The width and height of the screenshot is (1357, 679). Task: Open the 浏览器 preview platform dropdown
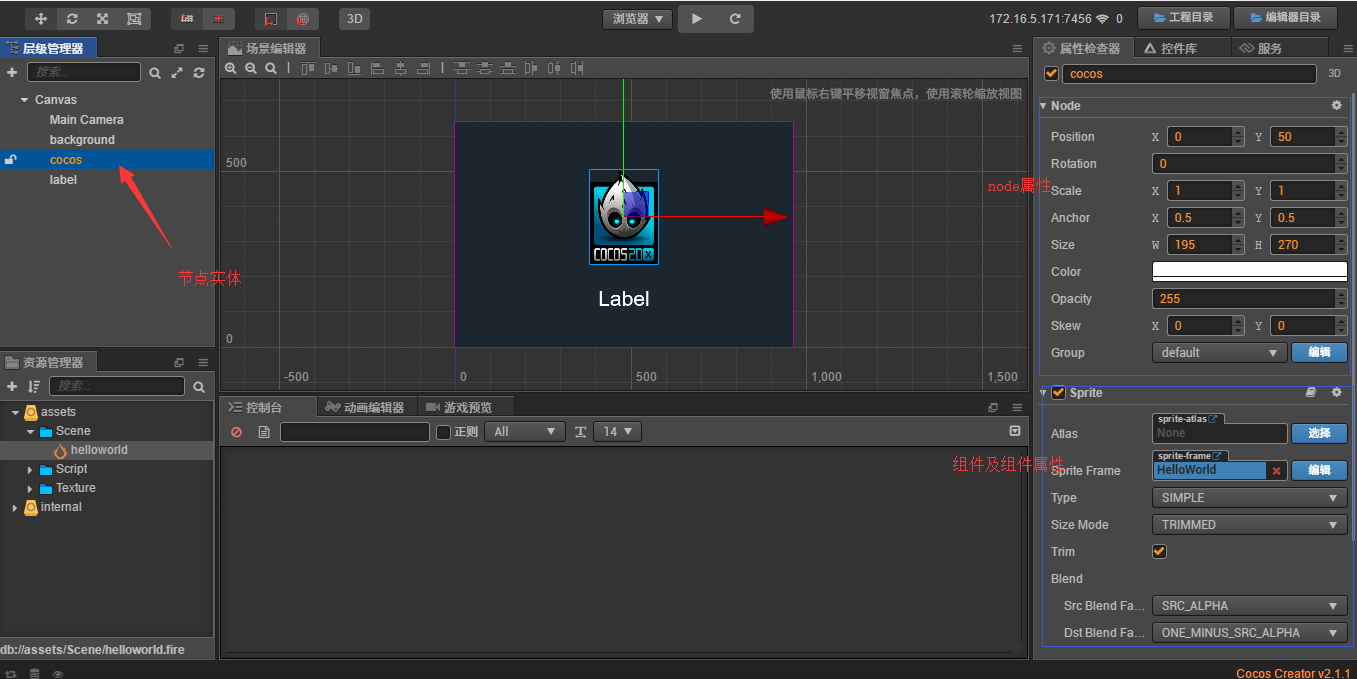(x=638, y=18)
